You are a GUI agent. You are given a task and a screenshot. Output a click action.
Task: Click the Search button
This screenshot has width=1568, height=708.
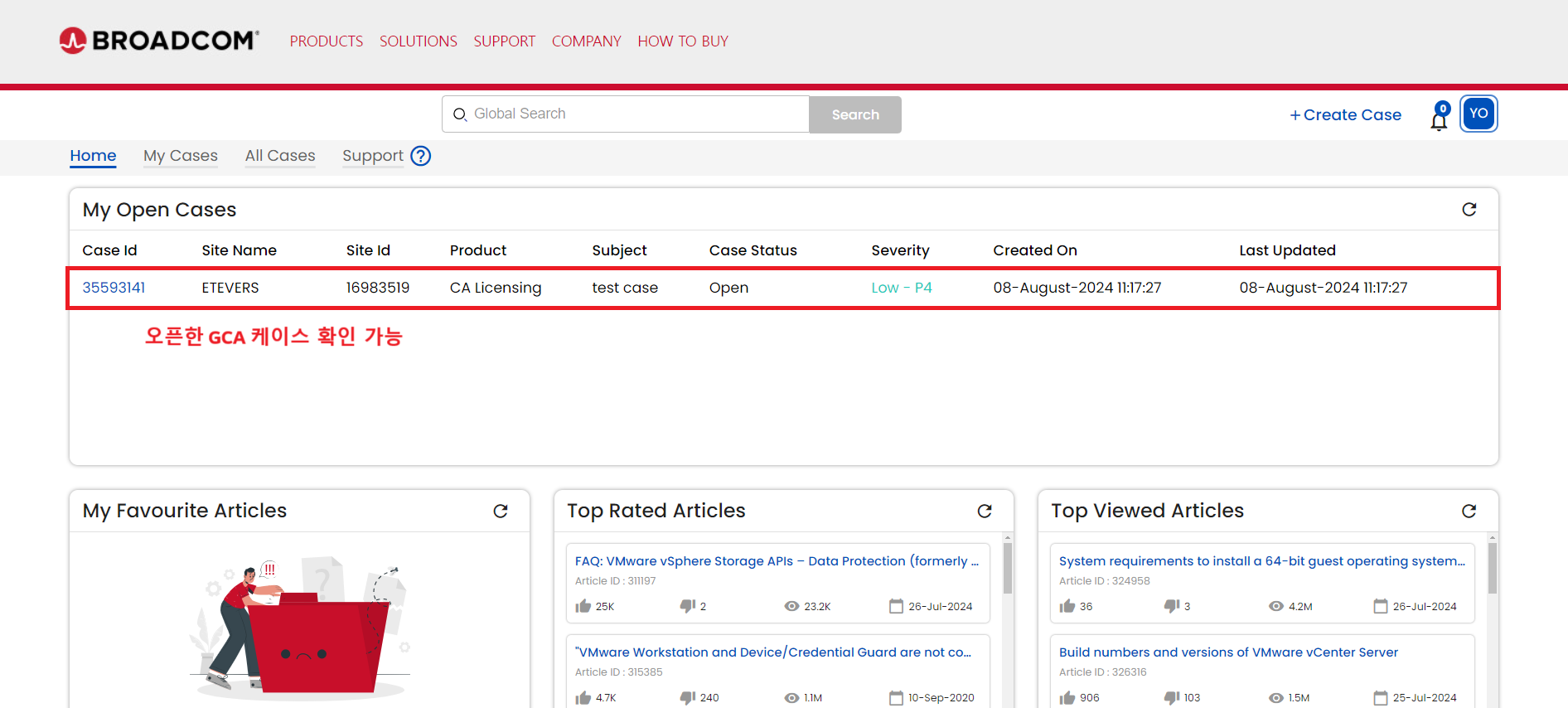tap(854, 114)
